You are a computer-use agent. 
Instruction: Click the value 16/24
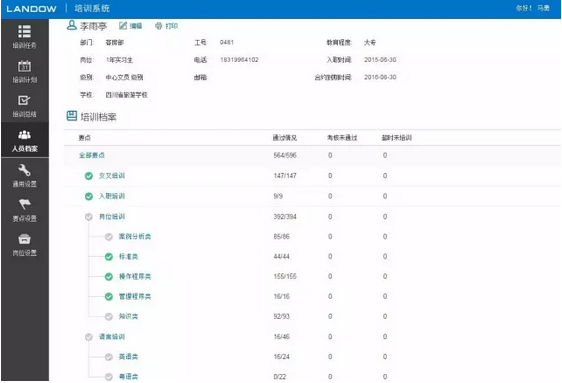coord(281,357)
